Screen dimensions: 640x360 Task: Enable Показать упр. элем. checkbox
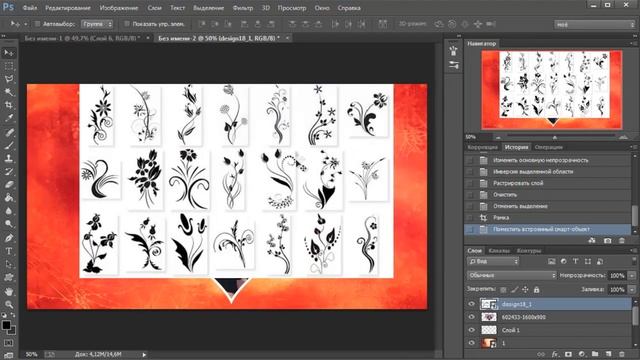pyautogui.click(x=127, y=24)
